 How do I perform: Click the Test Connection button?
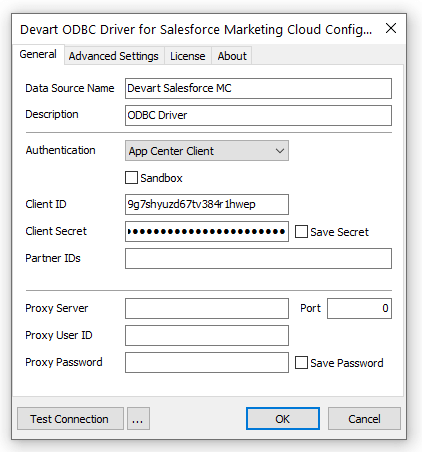[x=70, y=419]
